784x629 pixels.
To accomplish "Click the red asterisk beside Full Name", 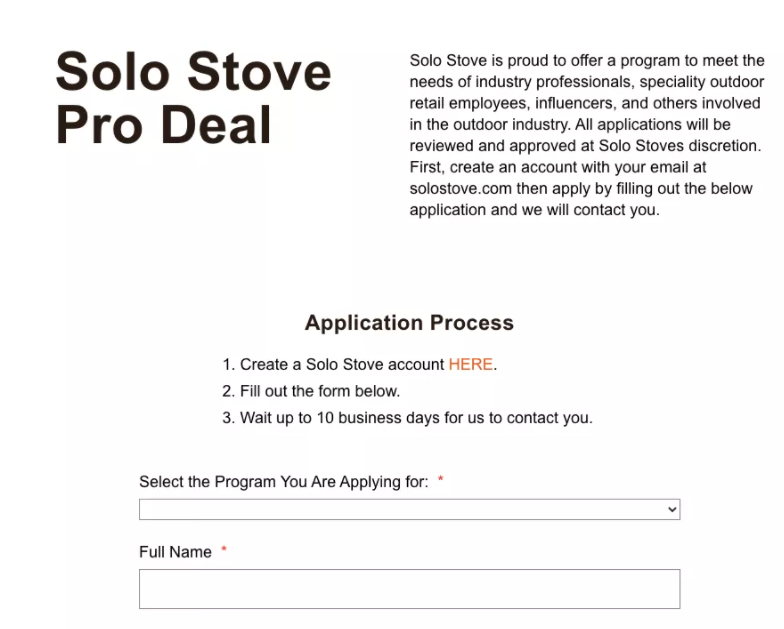I will tap(224, 551).
